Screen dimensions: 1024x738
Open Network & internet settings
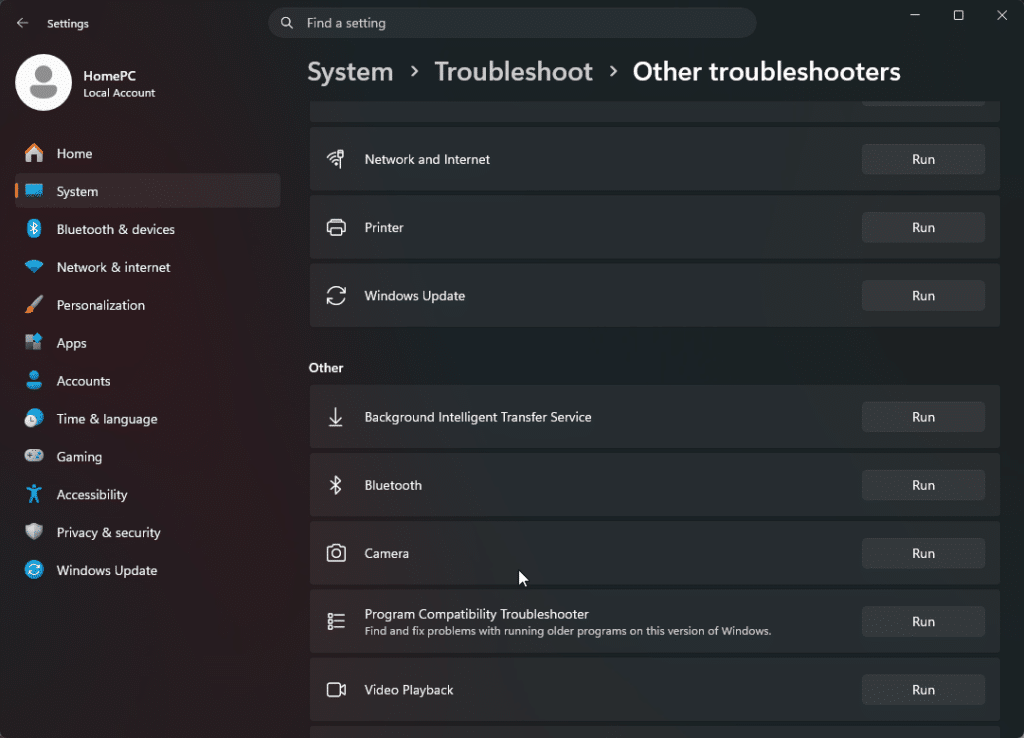pyautogui.click(x=148, y=266)
